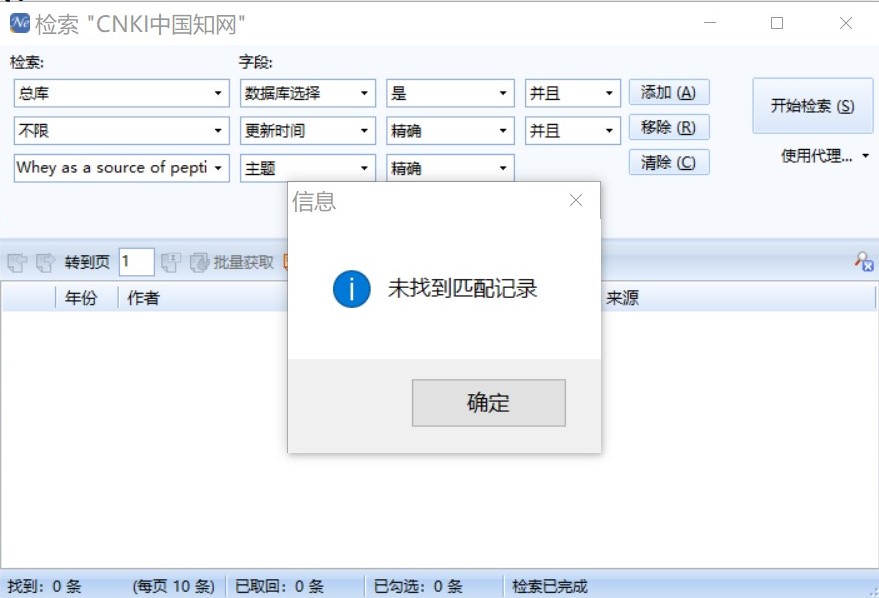Click the 确定 button in the dialog
Viewport: 879px width, 598px height.
point(488,402)
